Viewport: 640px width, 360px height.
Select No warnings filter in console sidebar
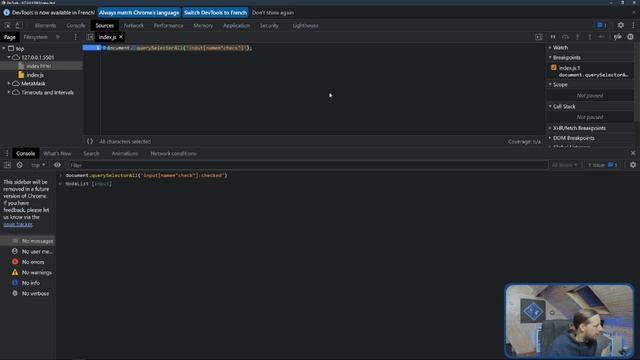click(28, 273)
